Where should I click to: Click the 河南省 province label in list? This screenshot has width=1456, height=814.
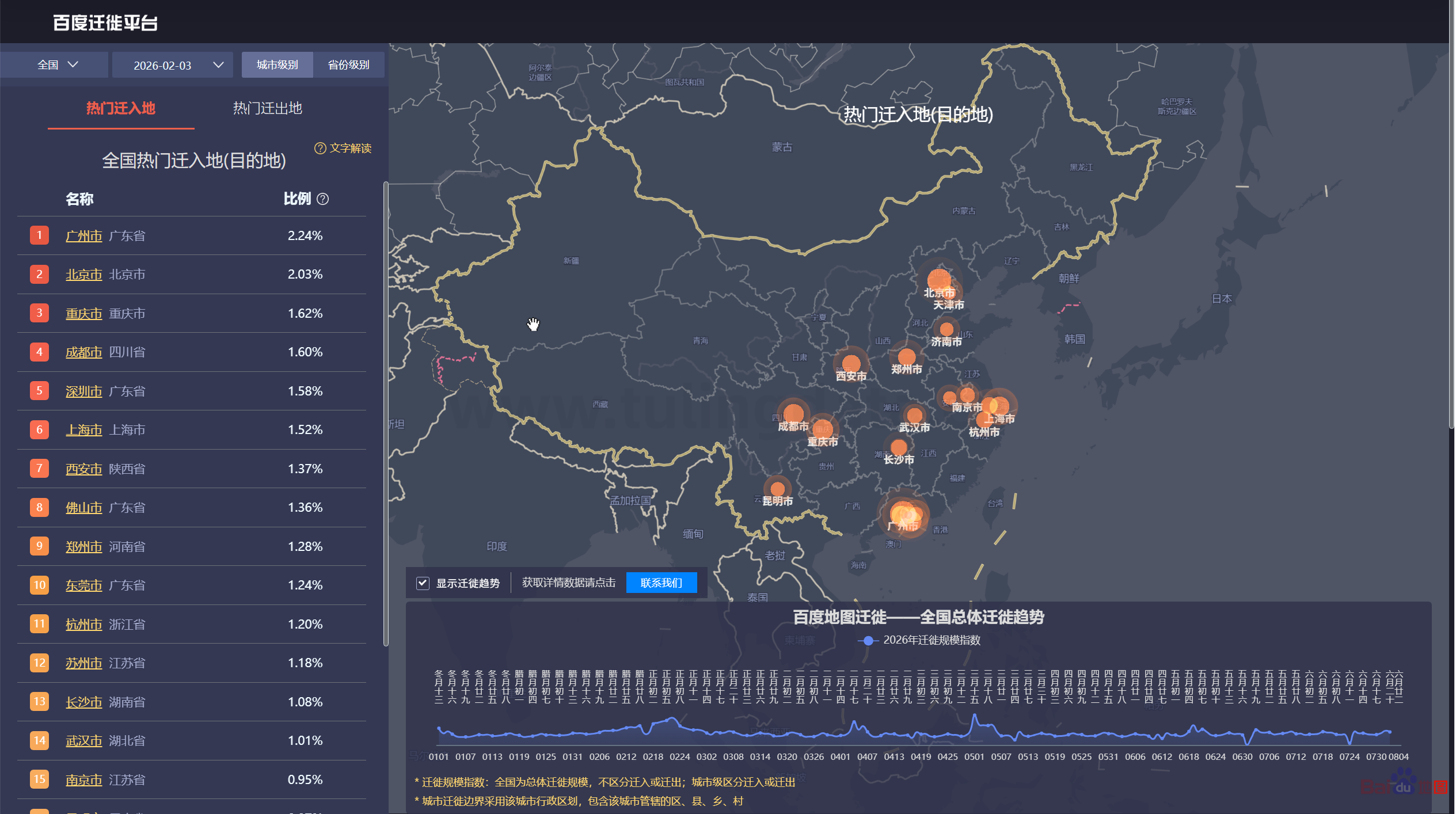click(x=127, y=547)
